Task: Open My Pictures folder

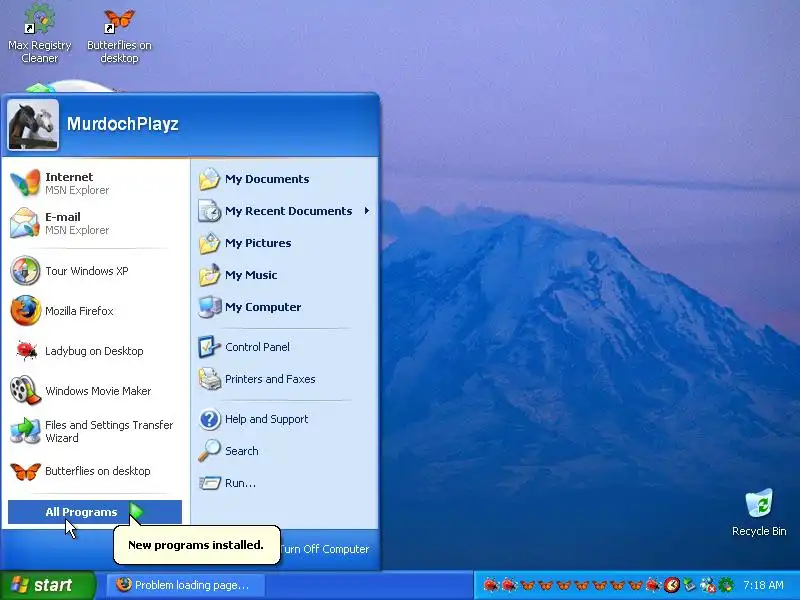Action: click(x=285, y=243)
